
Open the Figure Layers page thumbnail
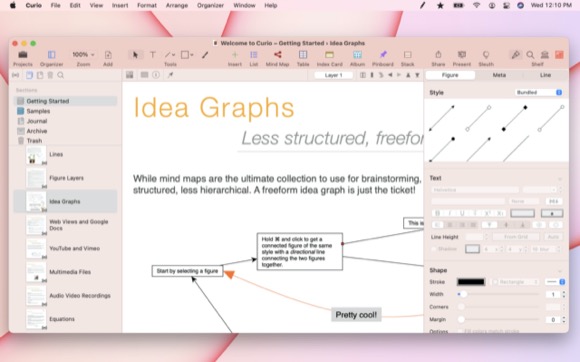36,178
